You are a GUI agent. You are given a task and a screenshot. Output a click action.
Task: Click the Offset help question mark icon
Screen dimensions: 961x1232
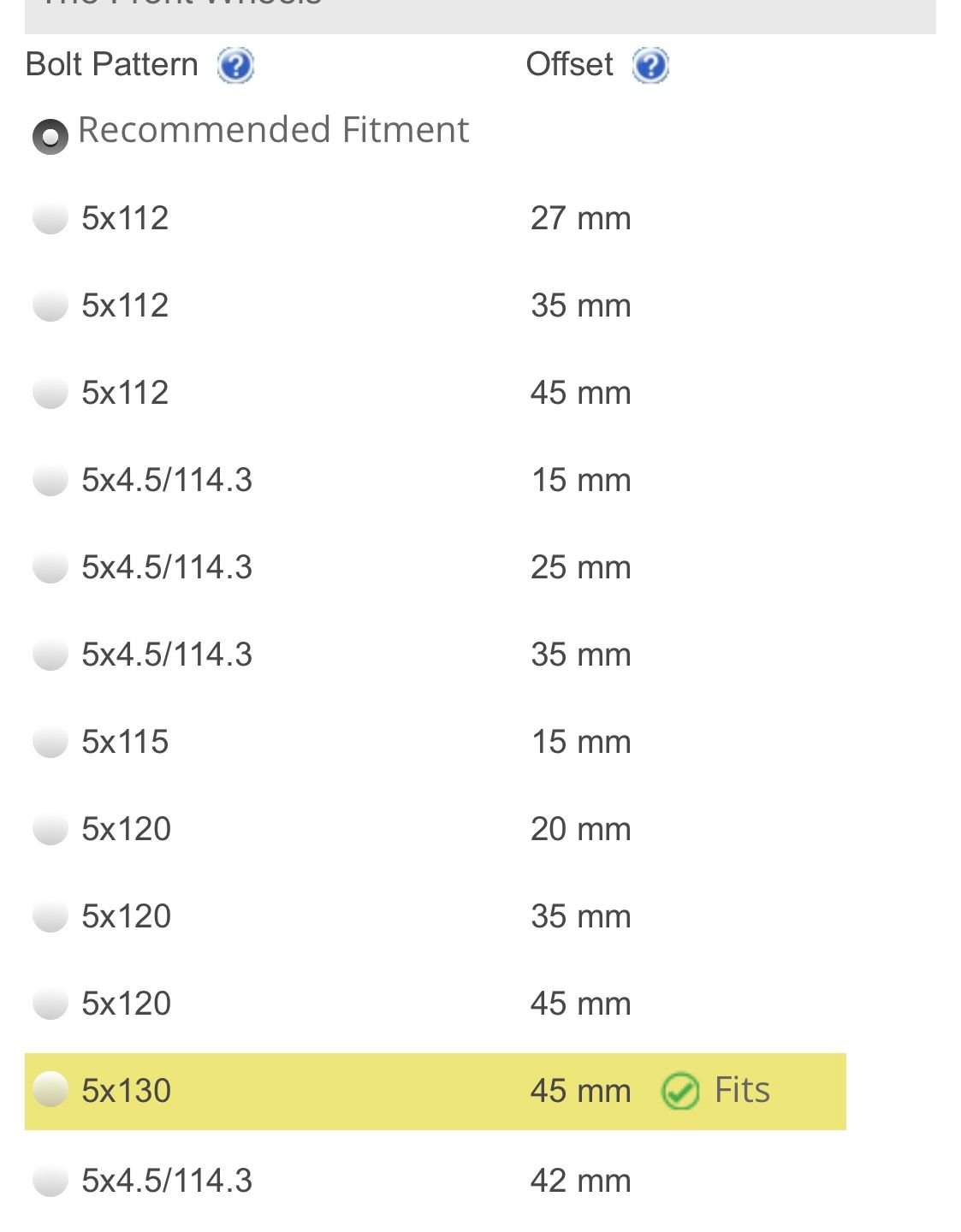tap(650, 66)
